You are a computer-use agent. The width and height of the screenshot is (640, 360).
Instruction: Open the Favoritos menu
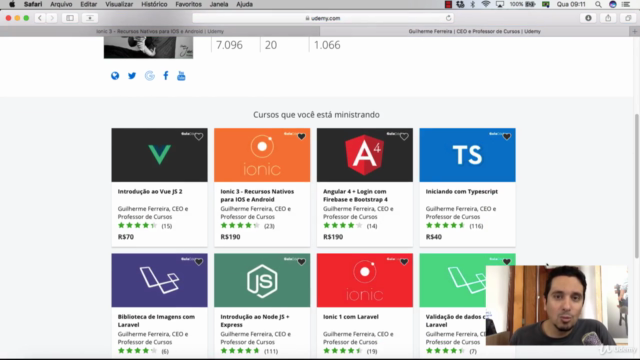pos(189,4)
